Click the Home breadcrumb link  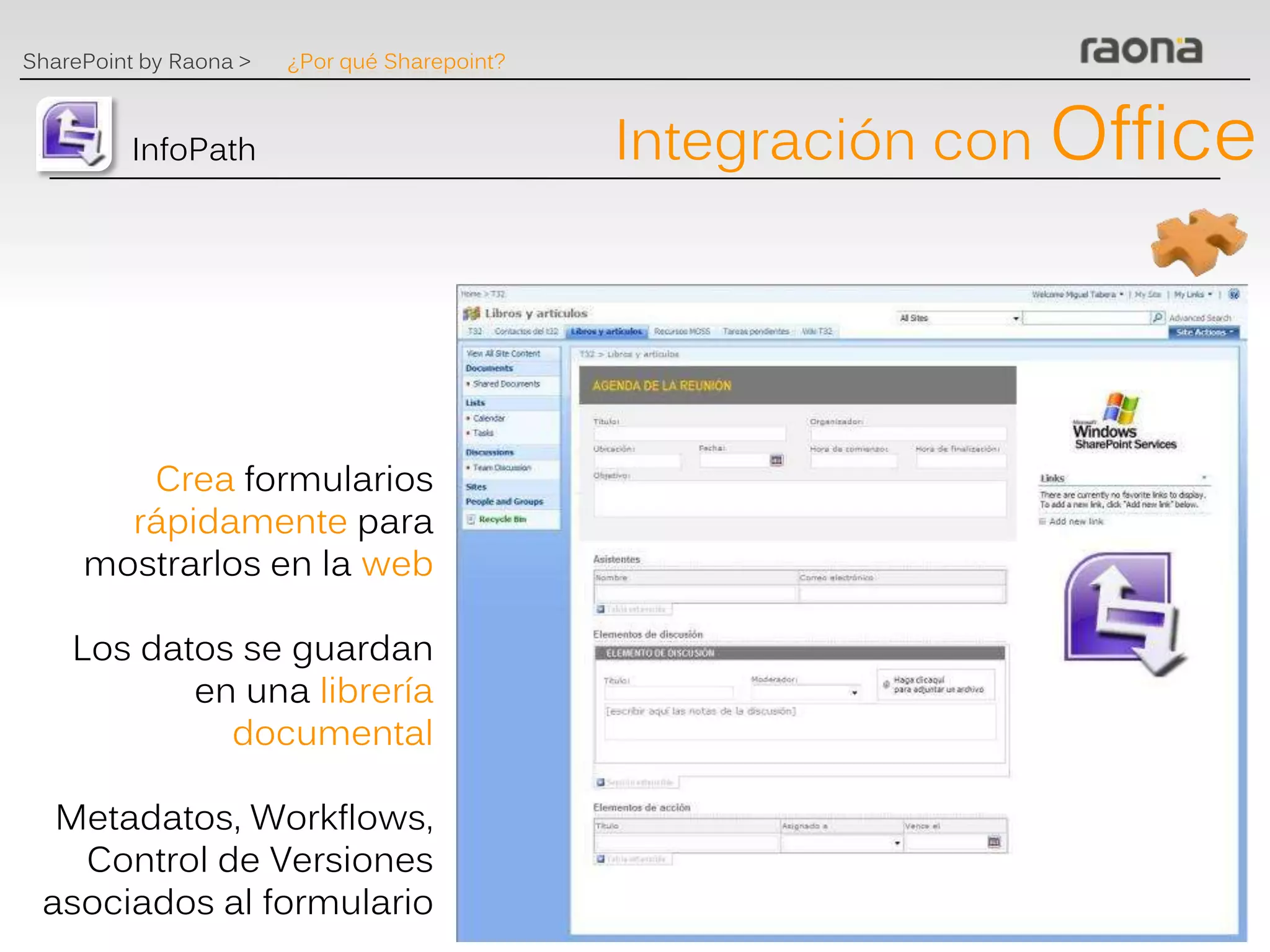(x=471, y=294)
